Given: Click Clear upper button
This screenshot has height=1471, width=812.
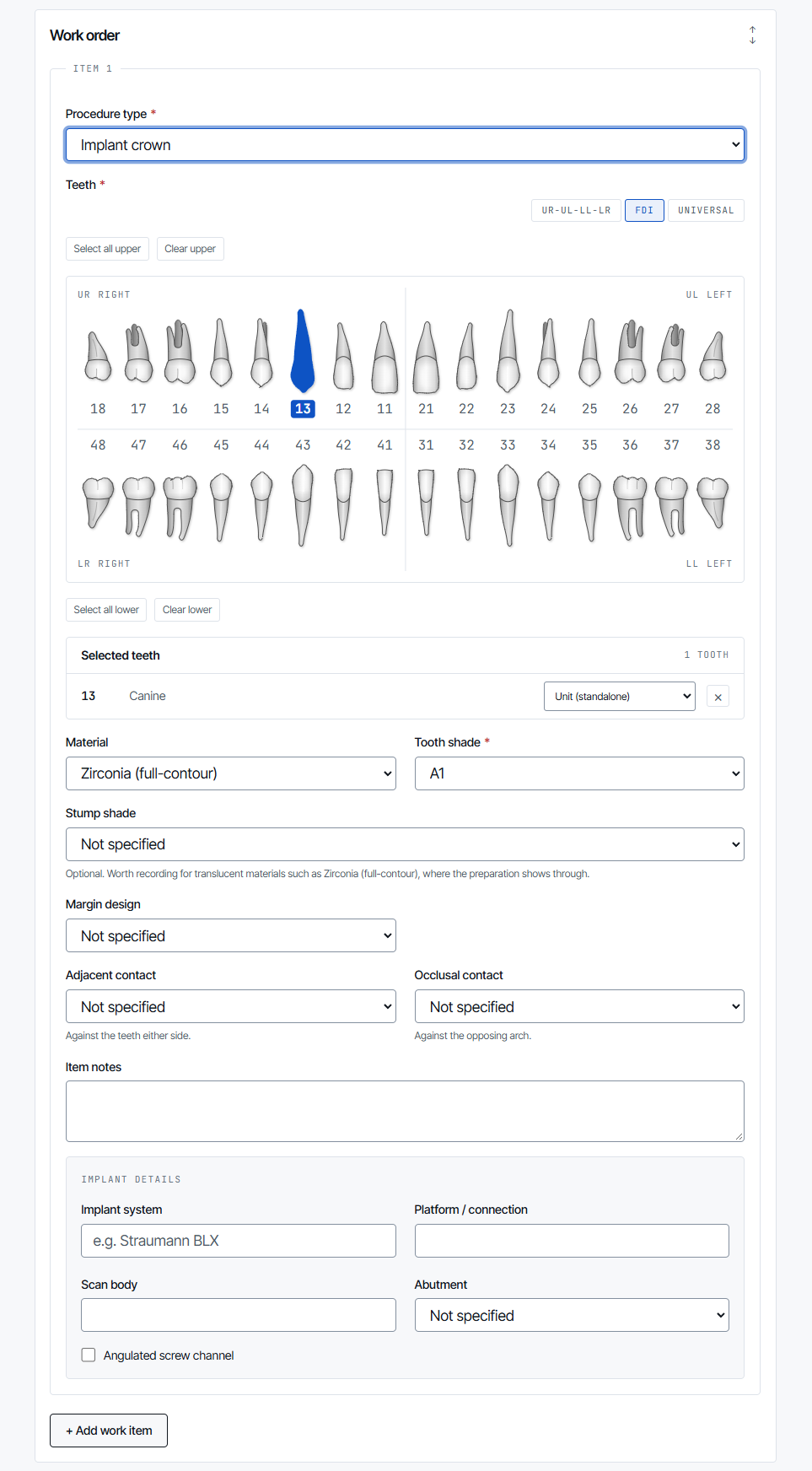Looking at the screenshot, I should [190, 249].
